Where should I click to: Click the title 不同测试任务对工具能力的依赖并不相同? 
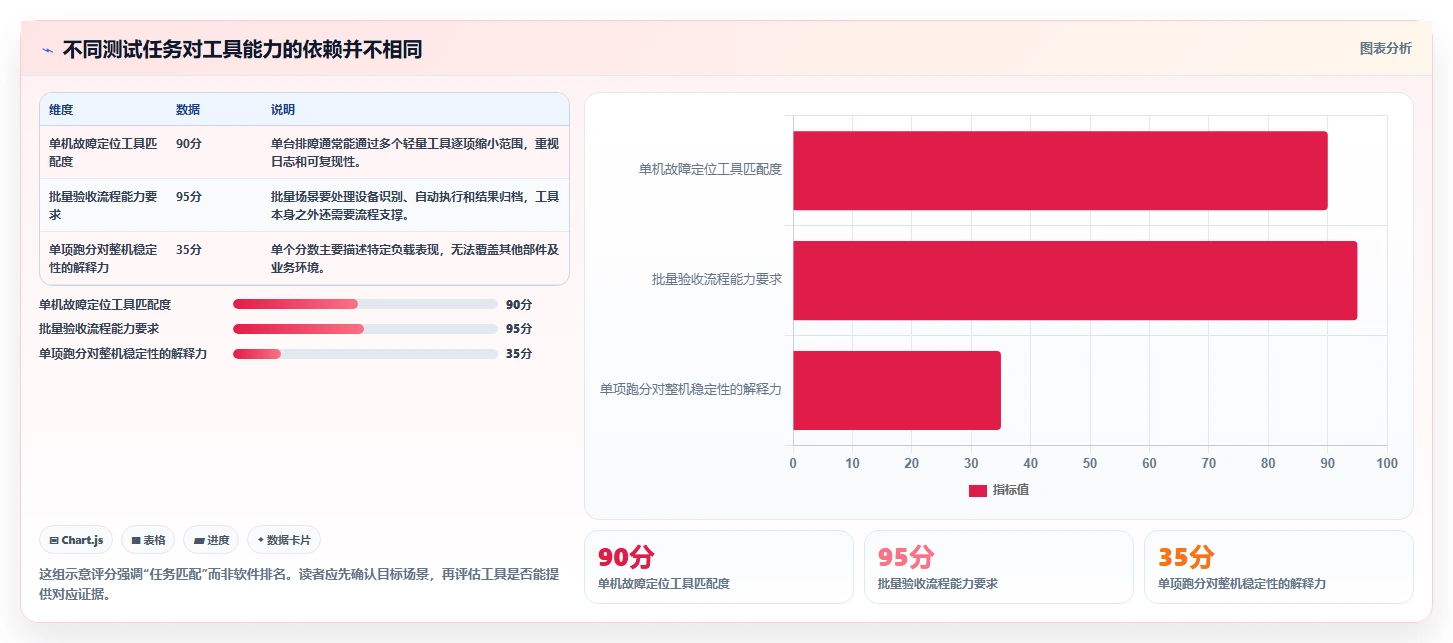[242, 50]
